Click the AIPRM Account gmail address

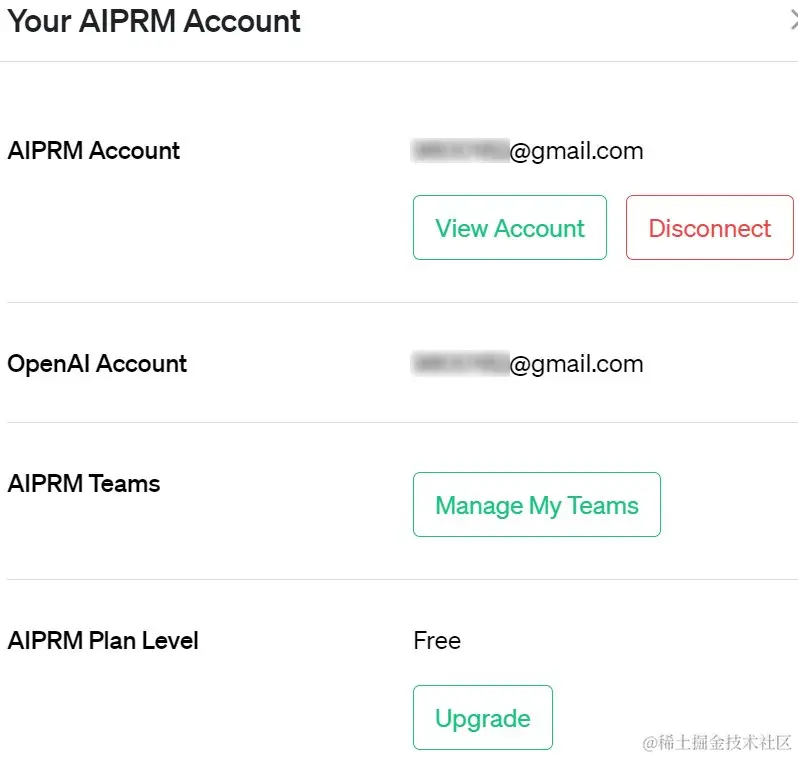527,151
